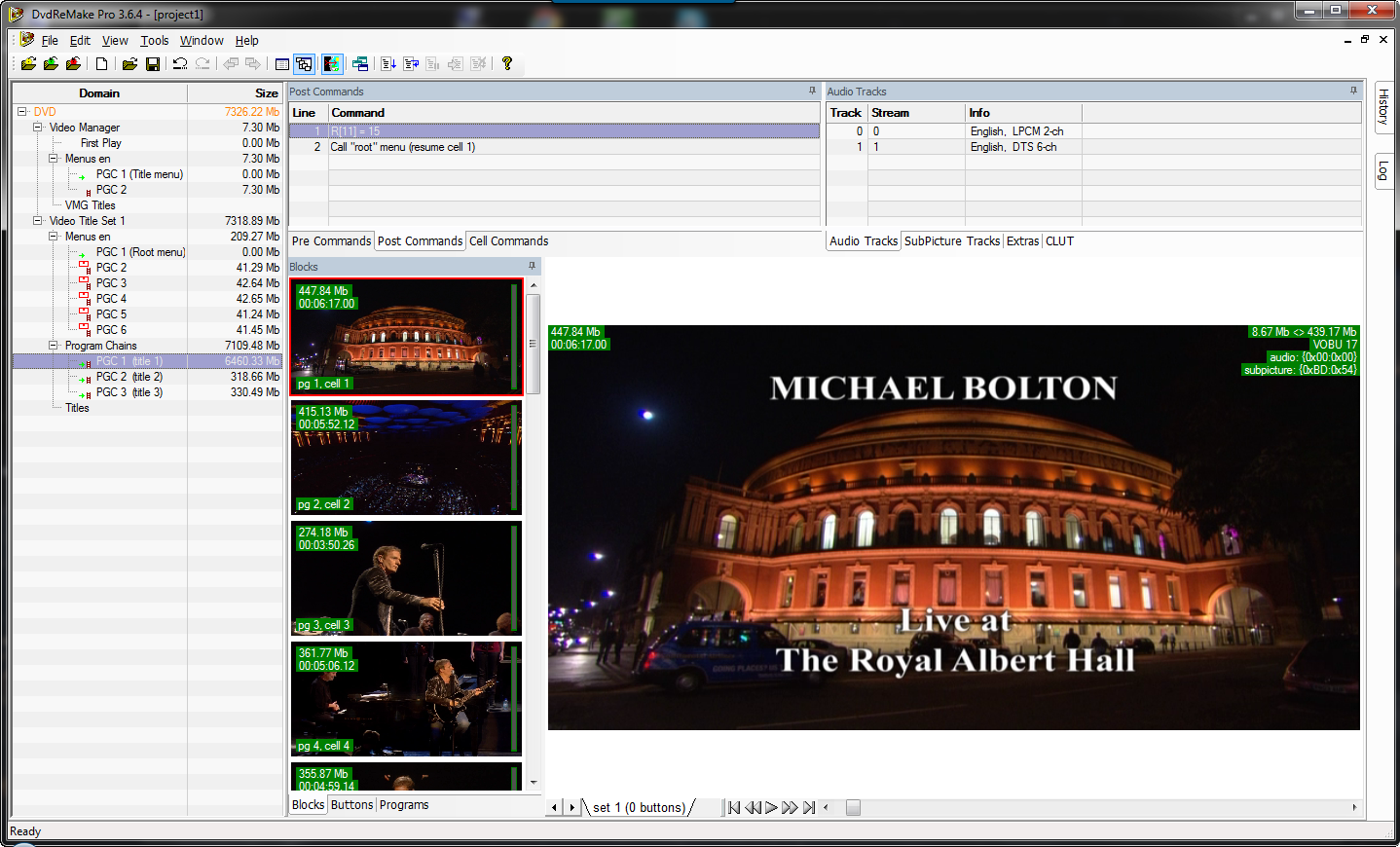The height and width of the screenshot is (847, 1400).
Task: Switch to Cell Commands tab
Action: click(x=508, y=241)
